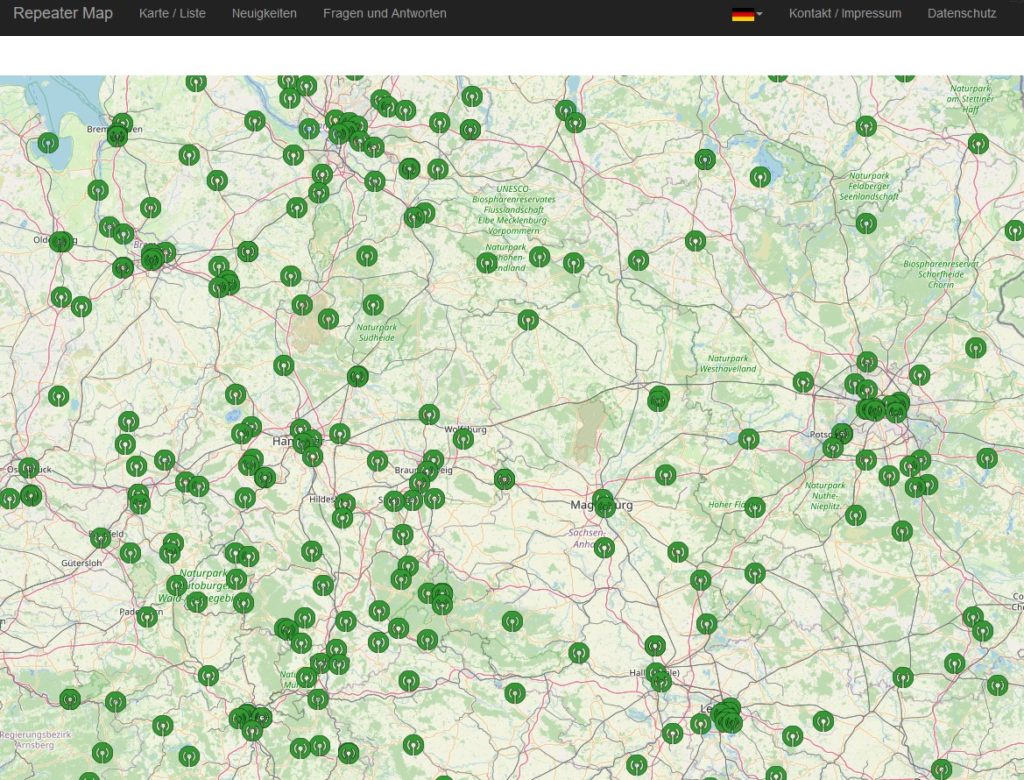Click the Repeater Map site title
This screenshot has height=780, width=1024.
pos(63,14)
